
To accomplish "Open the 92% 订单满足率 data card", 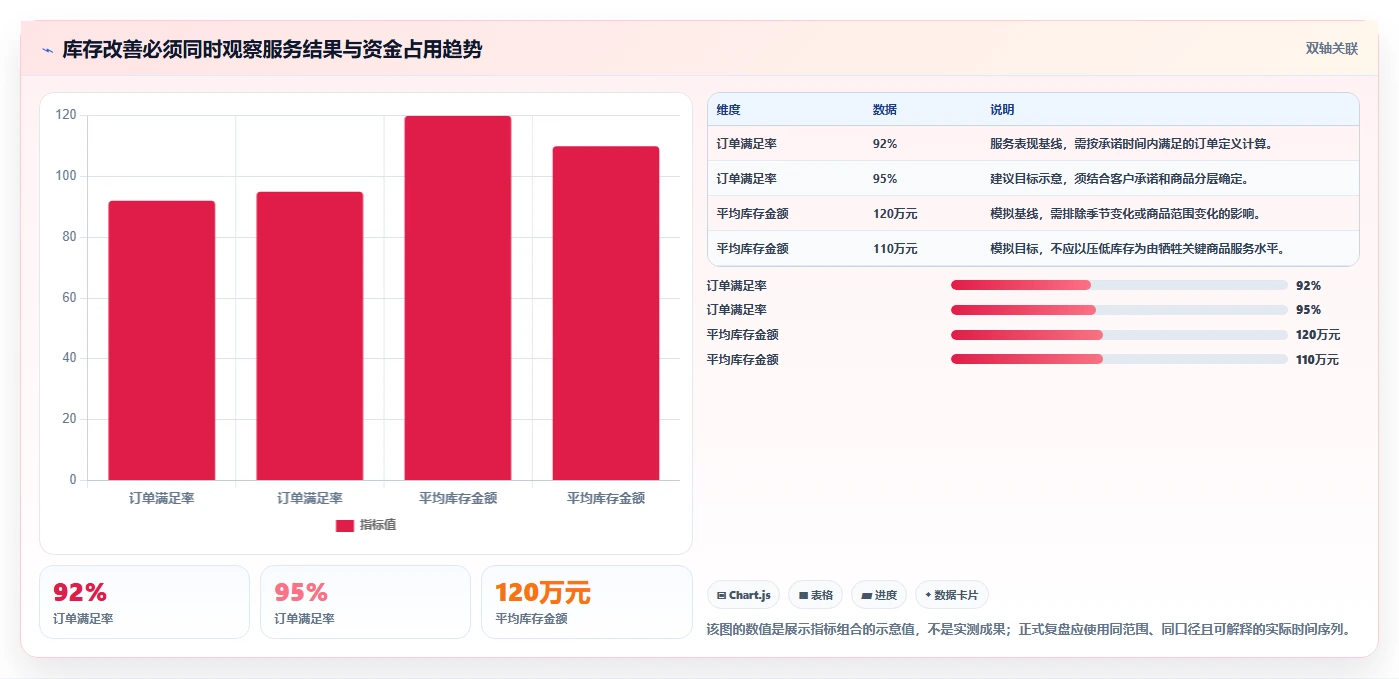I will tap(144, 602).
